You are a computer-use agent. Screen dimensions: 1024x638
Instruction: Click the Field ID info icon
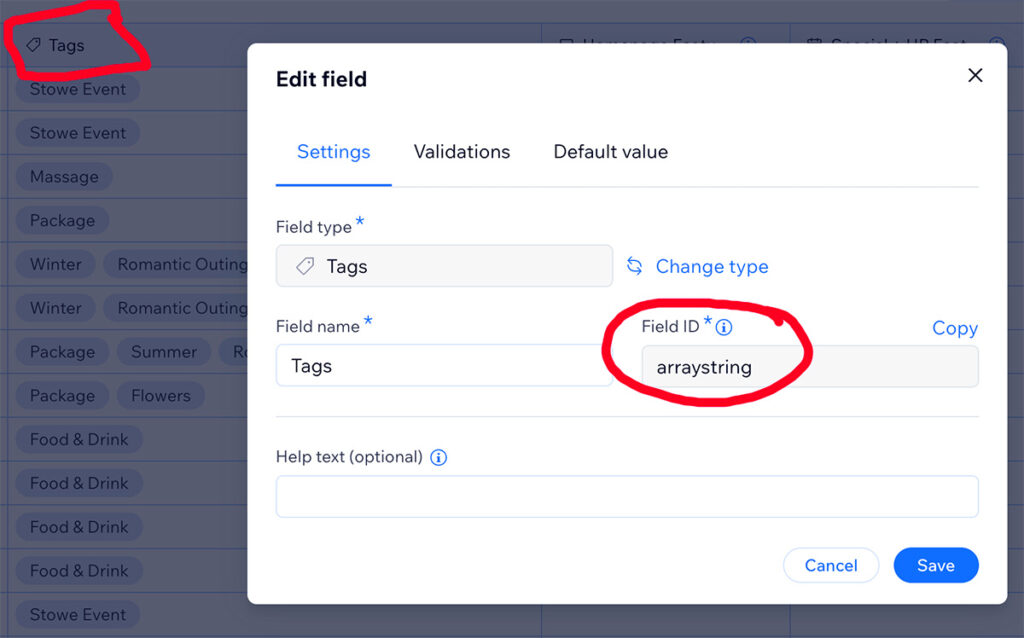[x=724, y=327]
